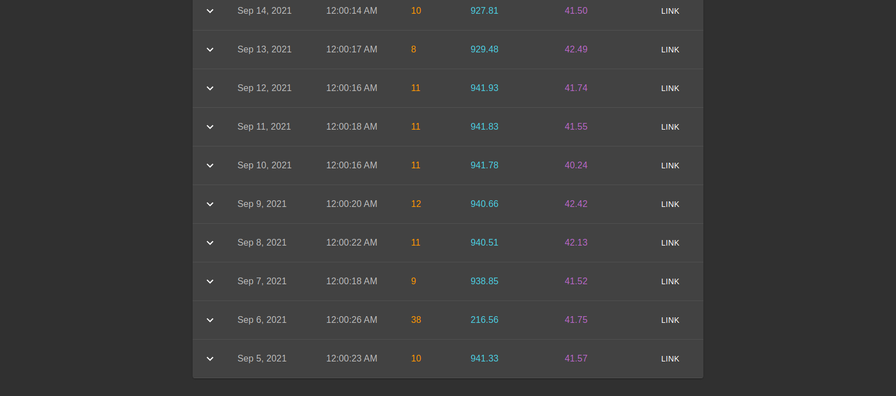Open LINK for Sep 5, 2021

(670, 359)
